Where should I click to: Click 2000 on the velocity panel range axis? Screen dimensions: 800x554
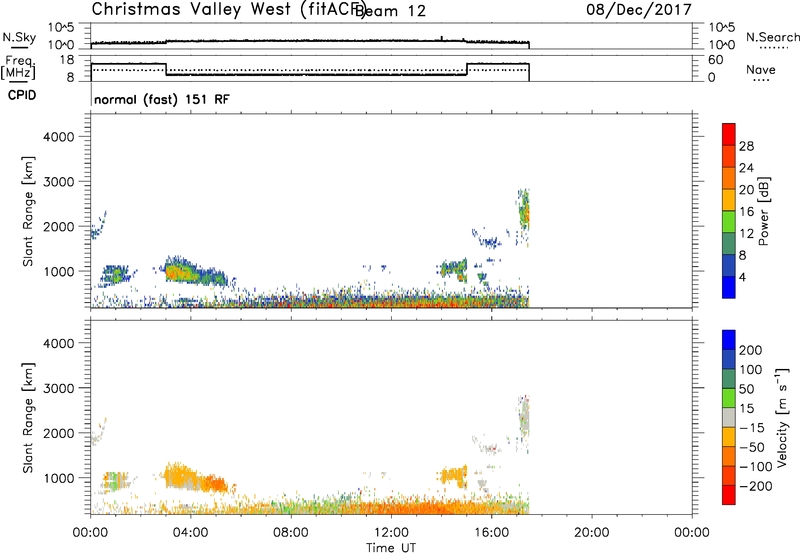tap(59, 433)
